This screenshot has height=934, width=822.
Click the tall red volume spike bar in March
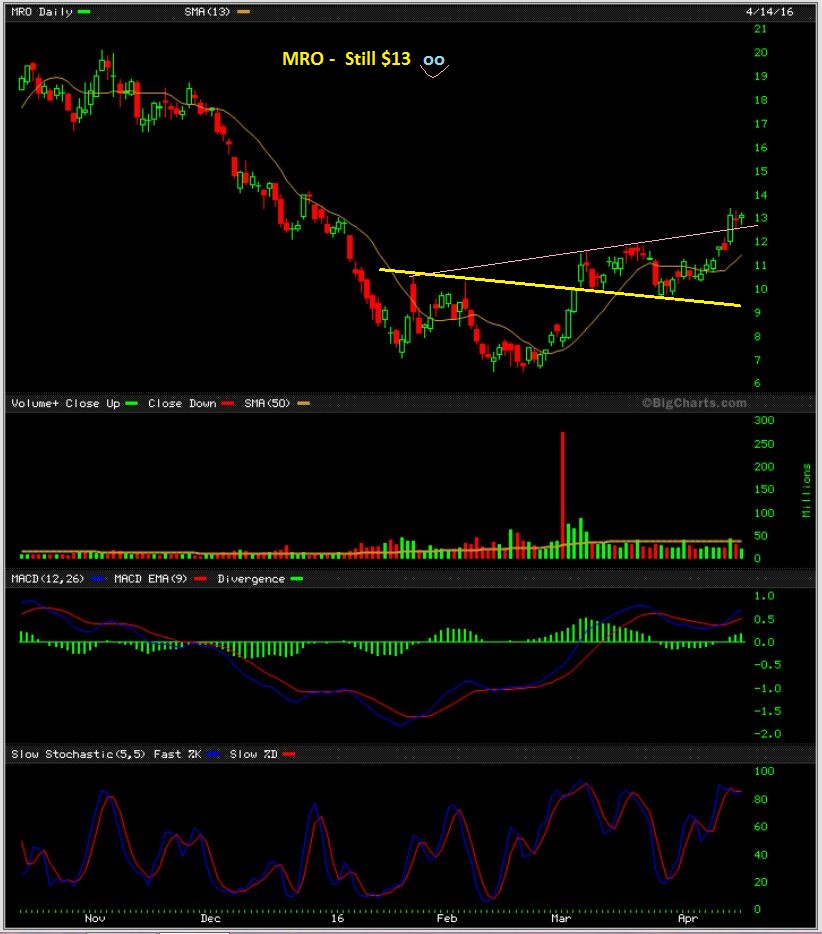click(x=562, y=495)
